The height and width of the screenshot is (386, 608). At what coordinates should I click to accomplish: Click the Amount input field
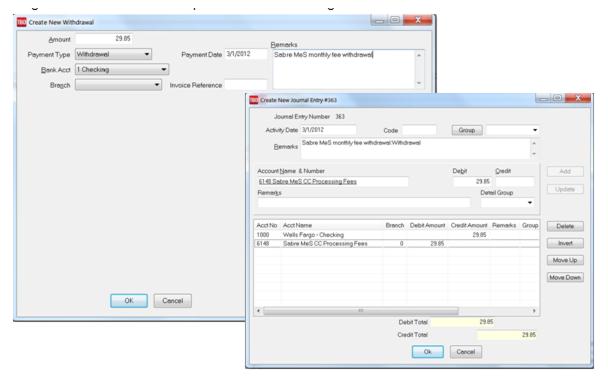tap(103, 38)
